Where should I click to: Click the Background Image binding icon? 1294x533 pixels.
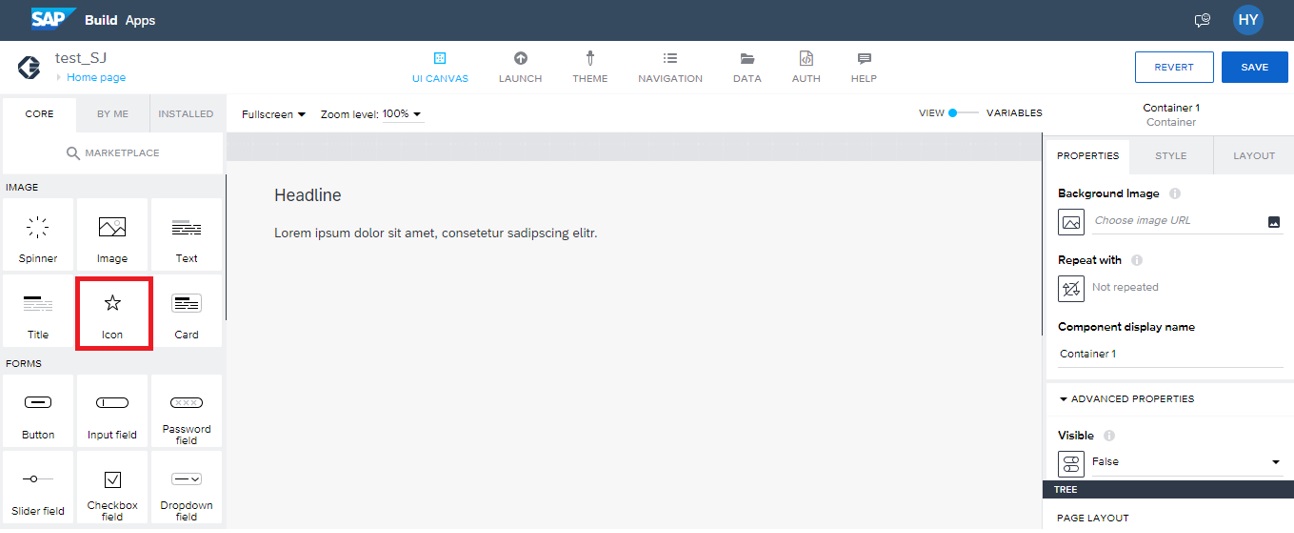[1071, 222]
